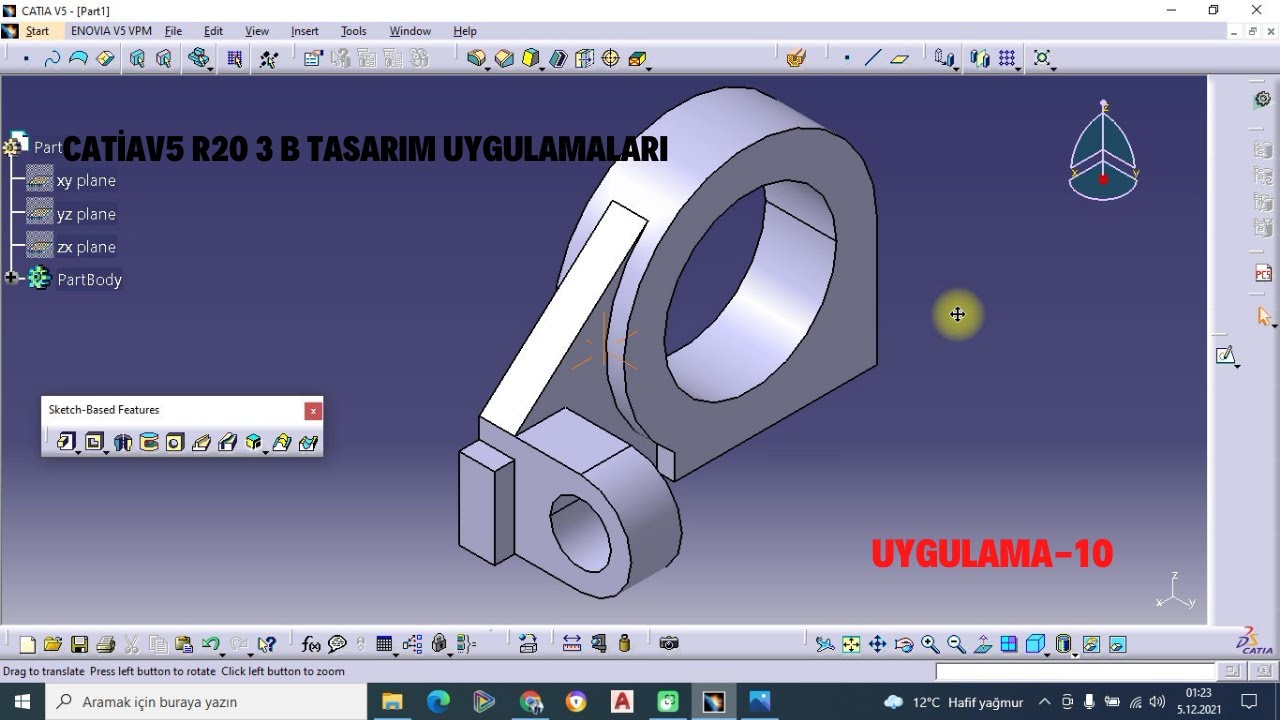The width and height of the screenshot is (1280, 720).
Task: Create new document icon
Action: tap(28, 644)
